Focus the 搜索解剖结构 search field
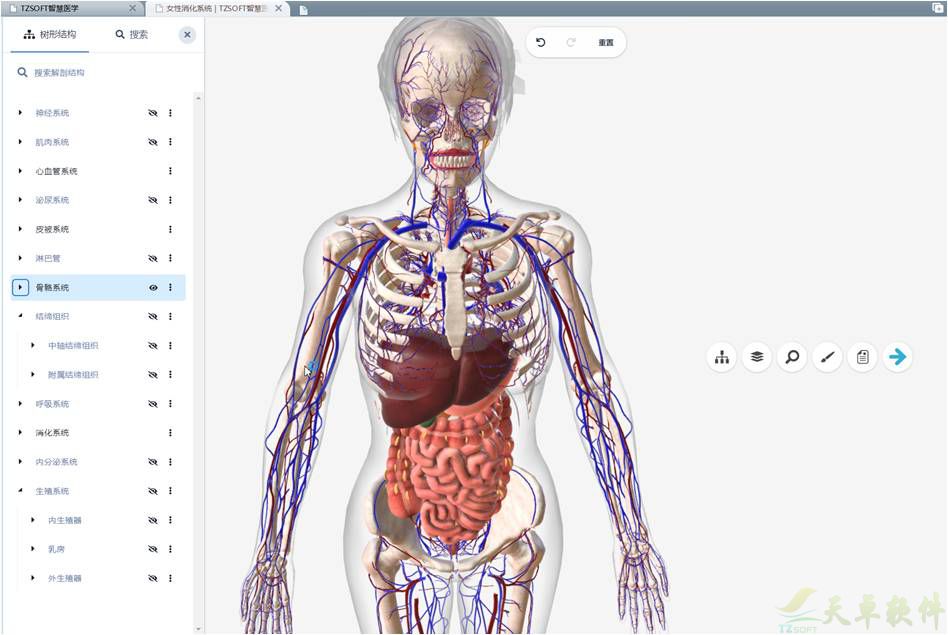Screen dimensions: 948x635 (x=103, y=73)
